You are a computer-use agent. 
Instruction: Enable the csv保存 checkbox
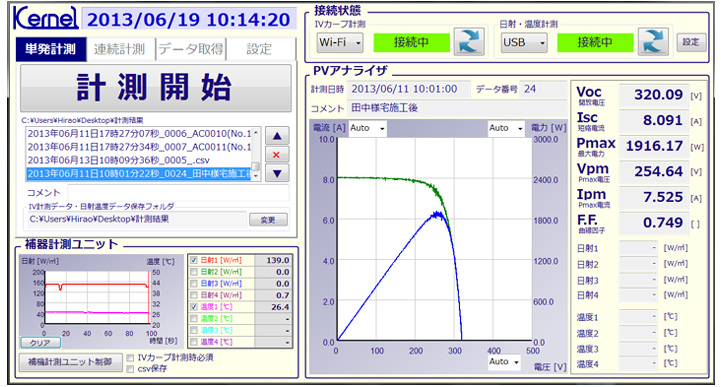tap(130, 369)
